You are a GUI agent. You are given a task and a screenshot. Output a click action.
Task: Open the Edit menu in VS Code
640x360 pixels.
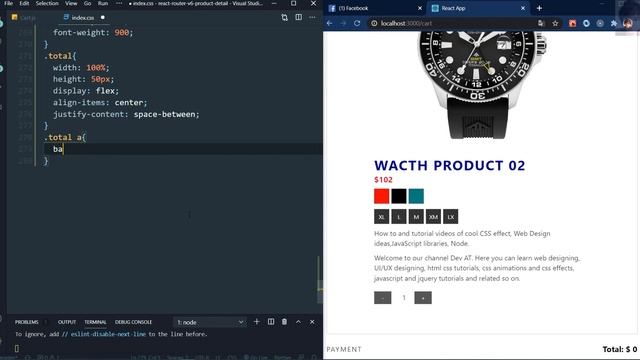[x=24, y=3]
